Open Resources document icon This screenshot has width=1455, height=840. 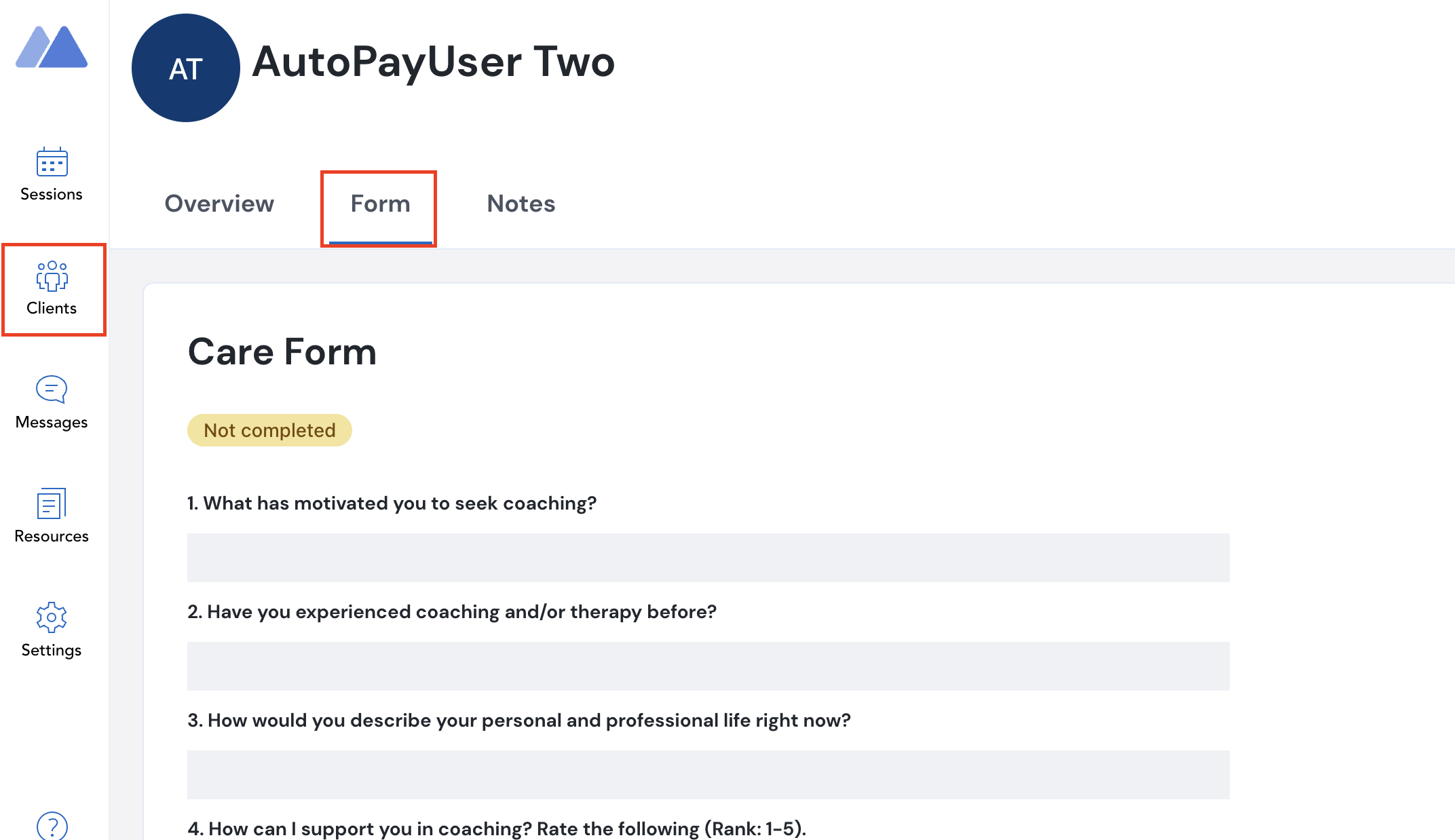click(52, 503)
